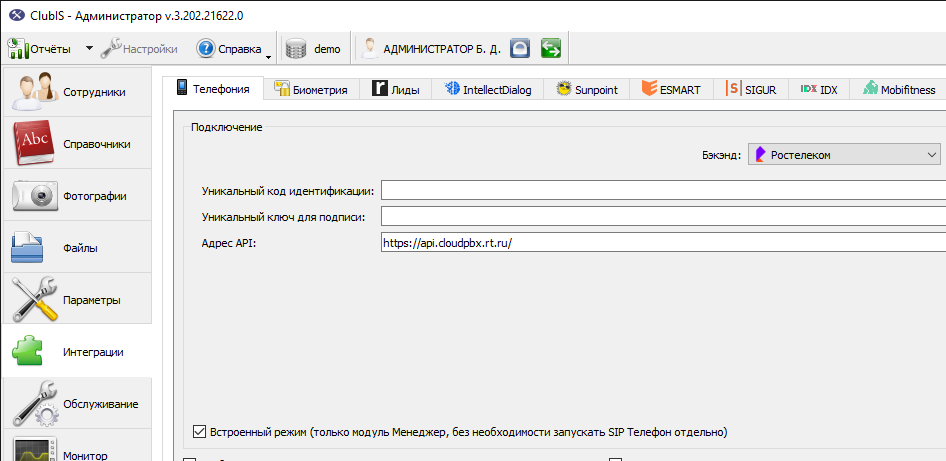Toggle the Встроенный режим checkbox
The width and height of the screenshot is (946, 461).
[x=198, y=432]
